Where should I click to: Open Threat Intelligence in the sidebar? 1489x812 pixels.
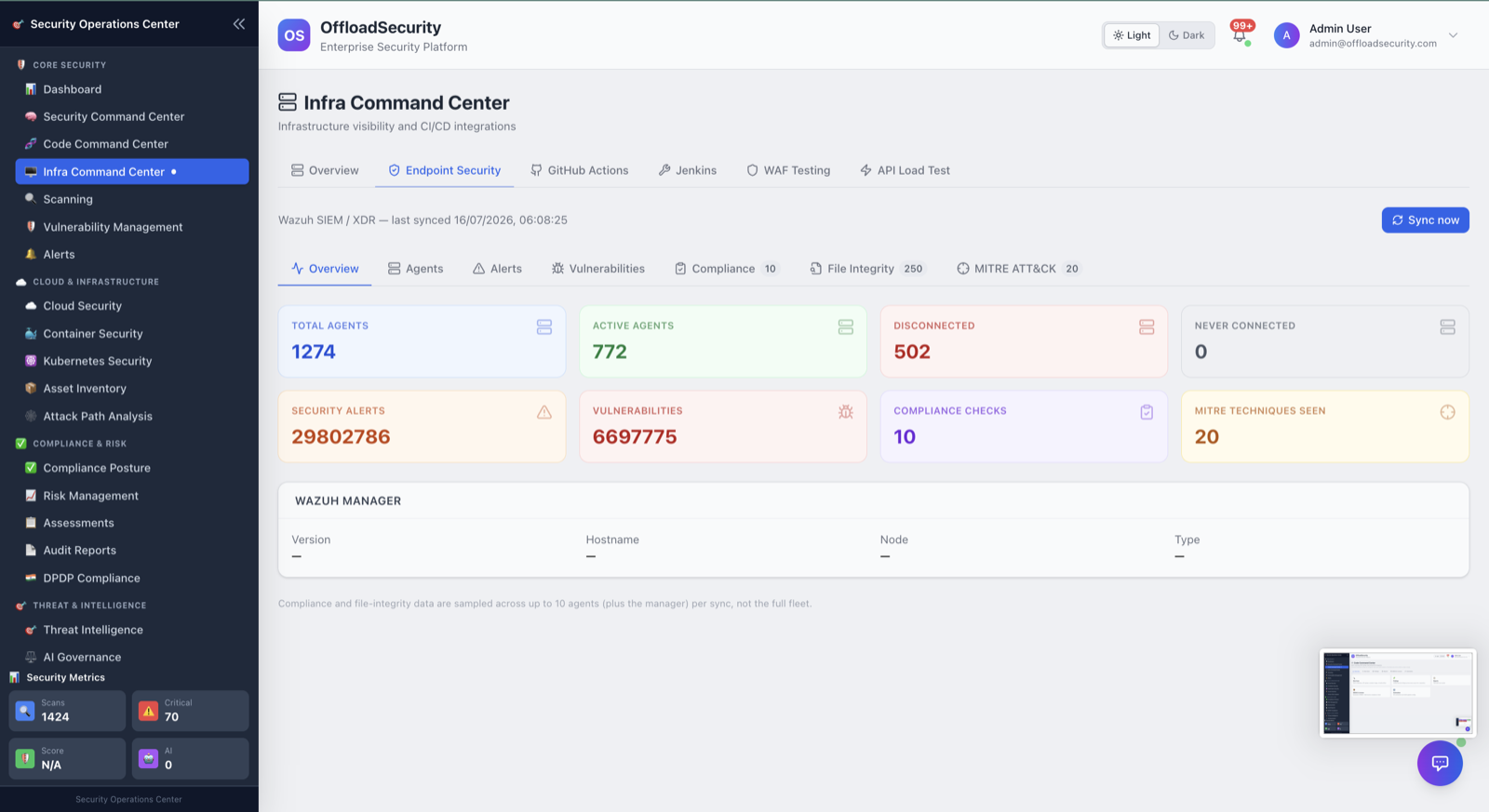131,630
